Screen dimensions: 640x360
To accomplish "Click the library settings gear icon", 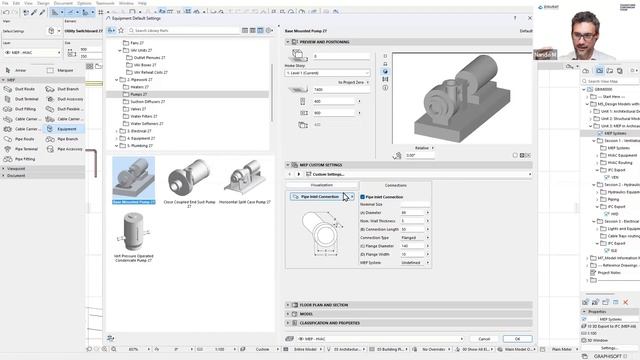I will coord(269,31).
